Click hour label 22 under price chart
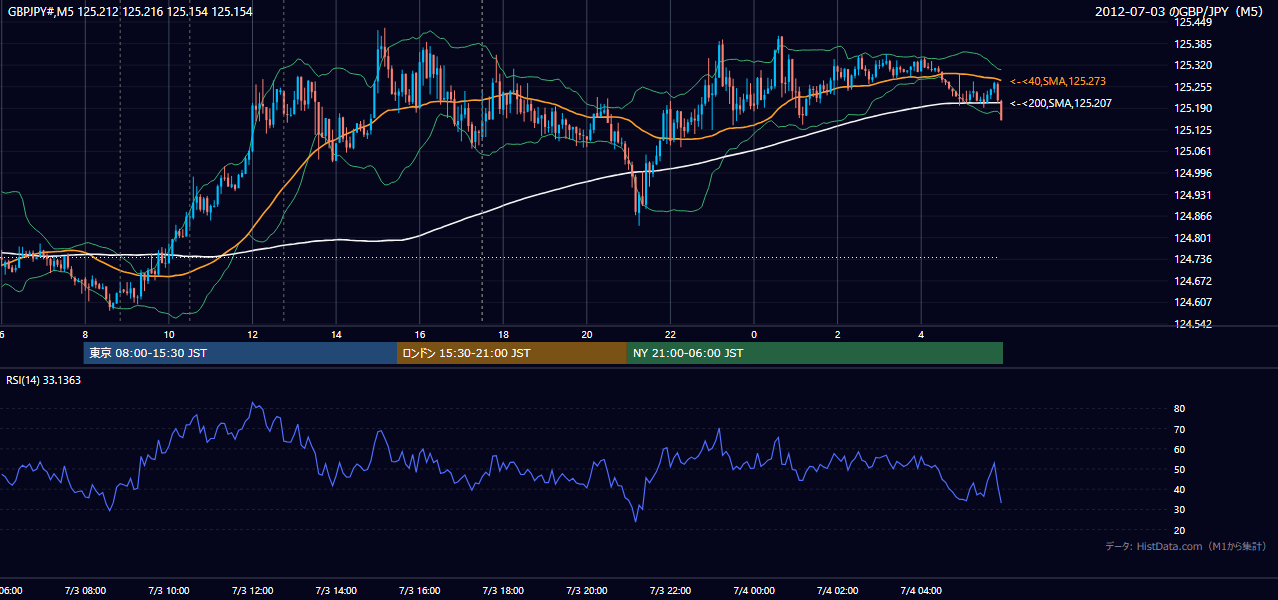 (671, 335)
